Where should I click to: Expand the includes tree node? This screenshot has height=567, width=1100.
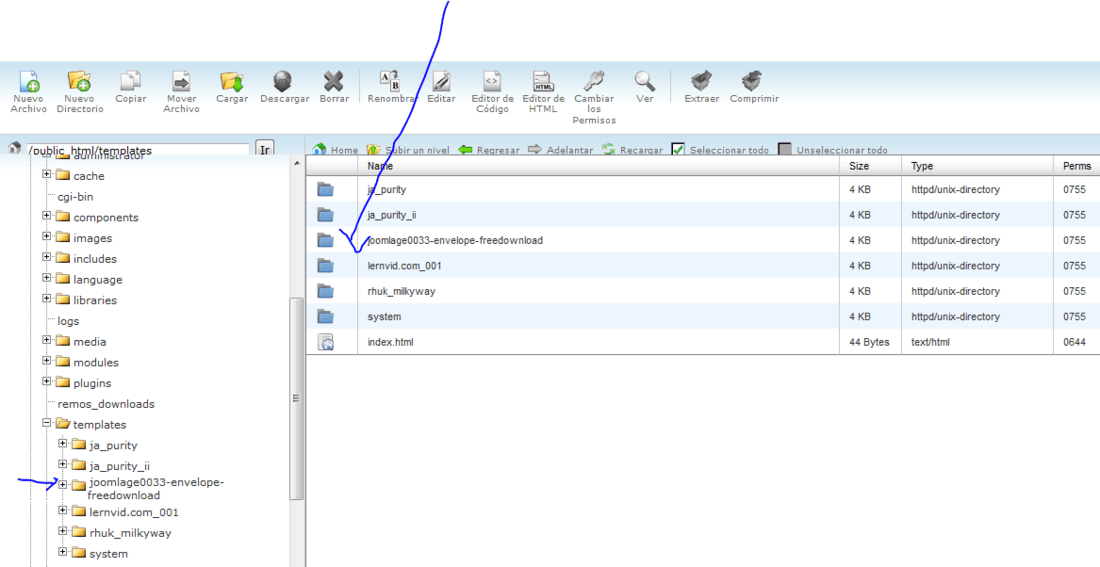[46, 257]
